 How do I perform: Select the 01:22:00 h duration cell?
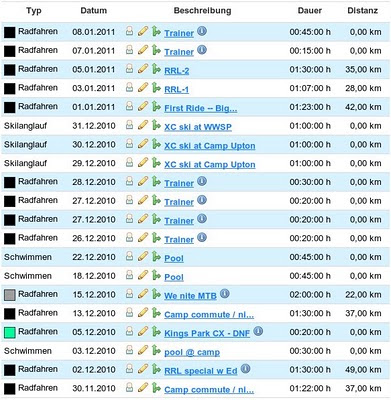click(310, 388)
